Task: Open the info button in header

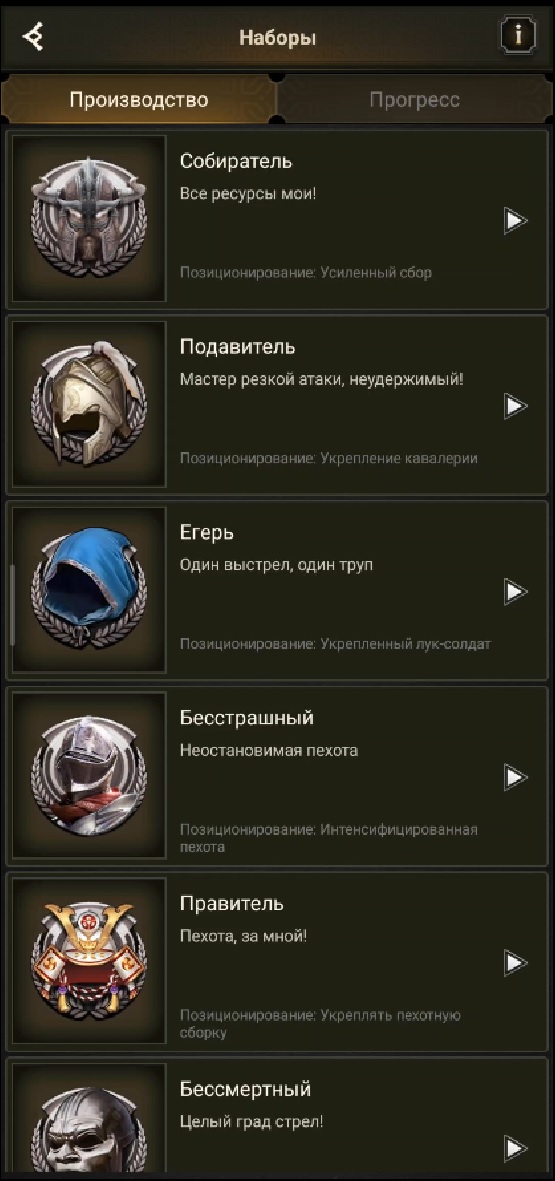Action: click(518, 35)
